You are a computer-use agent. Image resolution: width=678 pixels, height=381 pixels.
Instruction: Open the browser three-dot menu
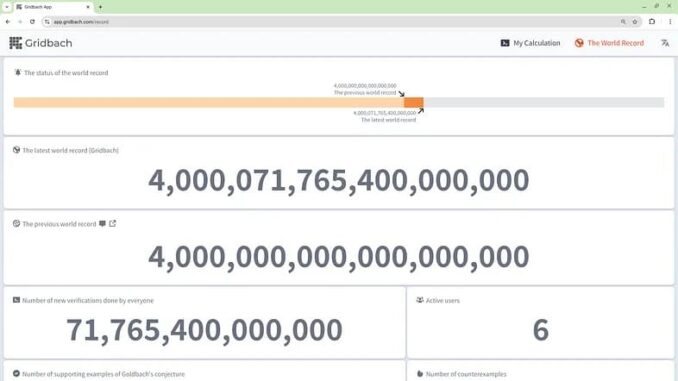pyautogui.click(x=670, y=22)
